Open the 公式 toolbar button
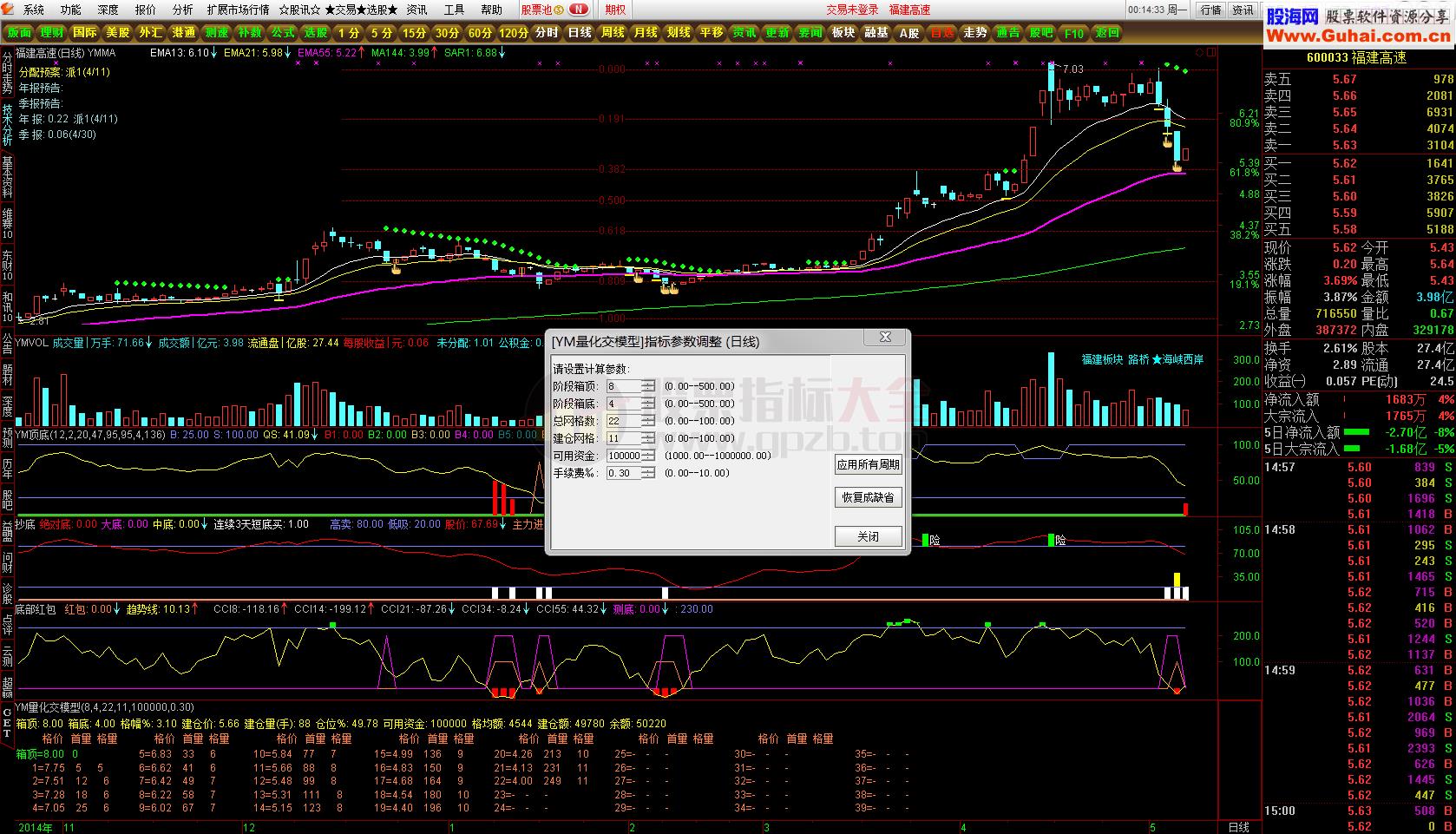Screen dimensions: 1456x834 coord(283,33)
